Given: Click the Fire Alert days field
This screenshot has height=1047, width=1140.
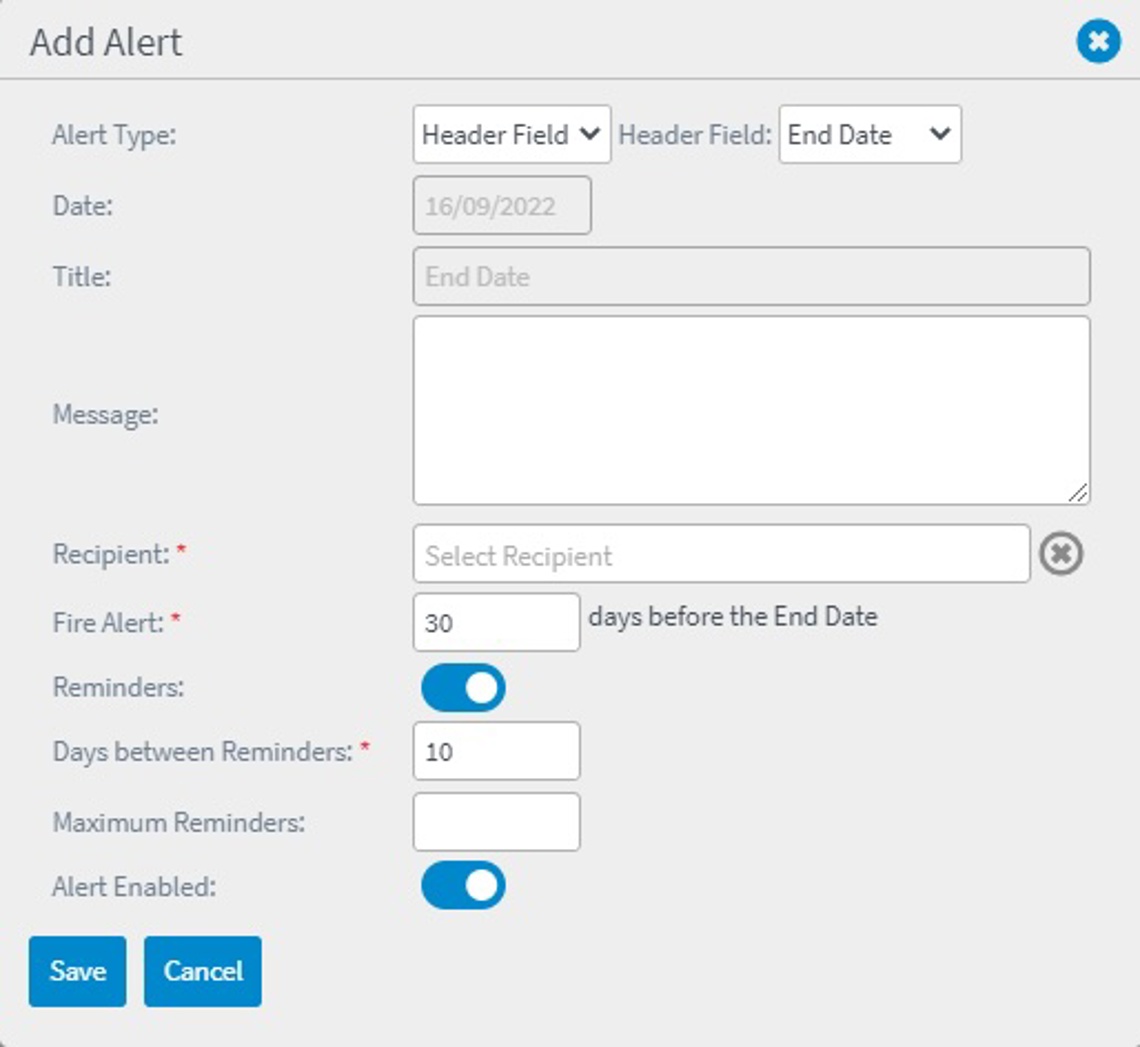Looking at the screenshot, I should click(497, 622).
